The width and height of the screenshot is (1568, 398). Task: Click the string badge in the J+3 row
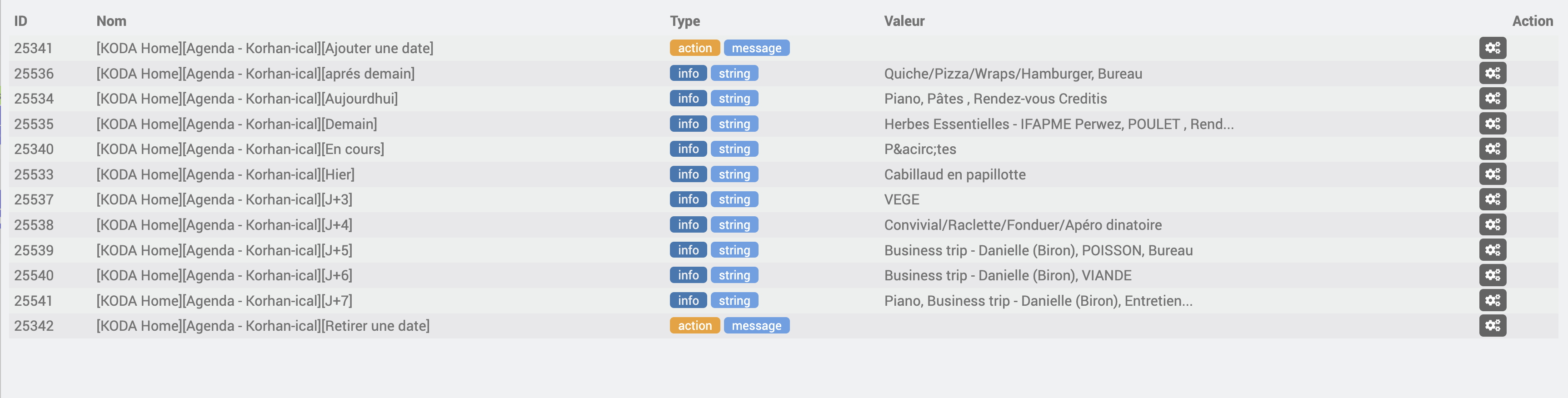[x=734, y=199]
